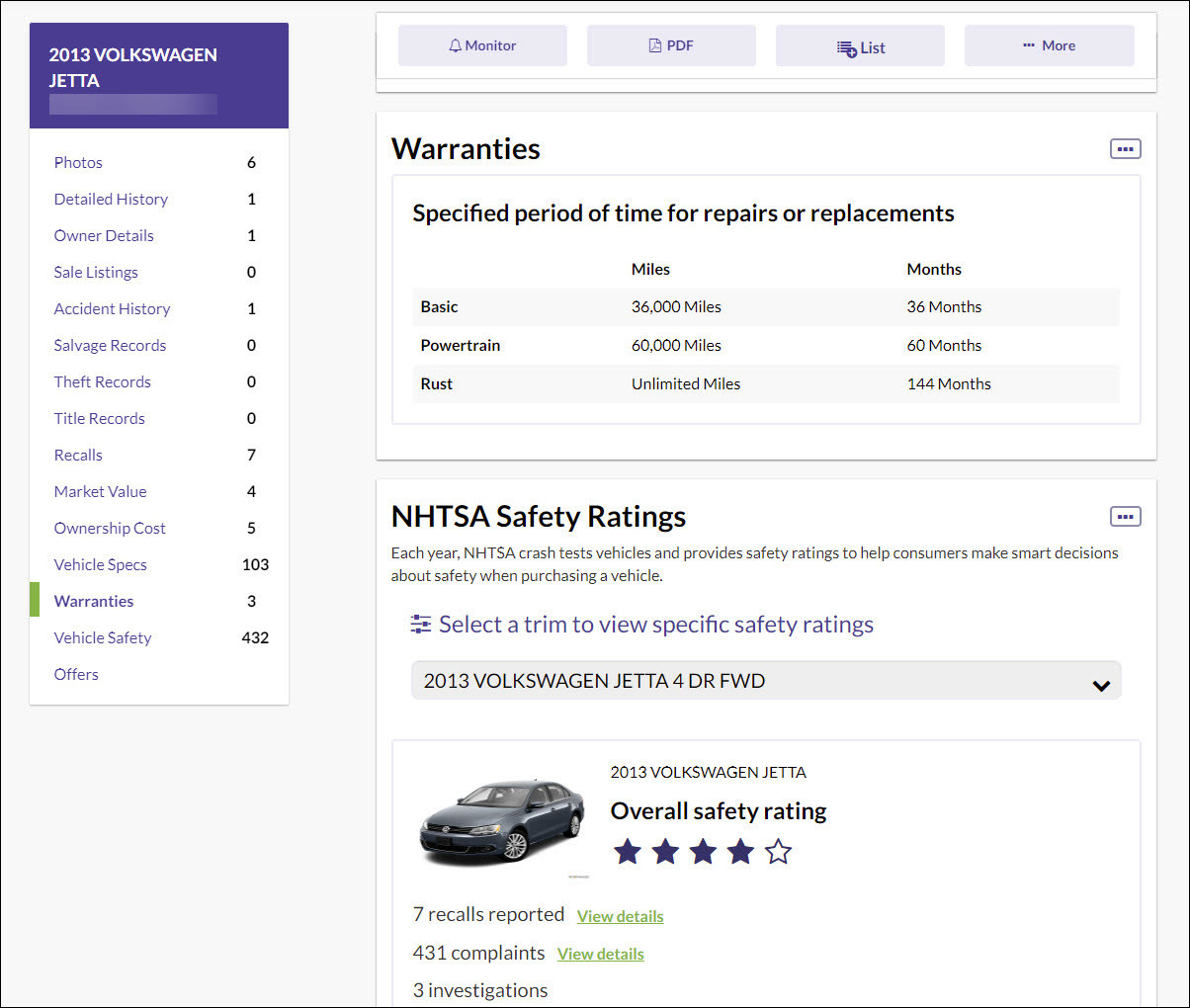Screen dimensions: 1190x1008
Task: Open Detailed History in the sidebar
Action: pos(111,199)
